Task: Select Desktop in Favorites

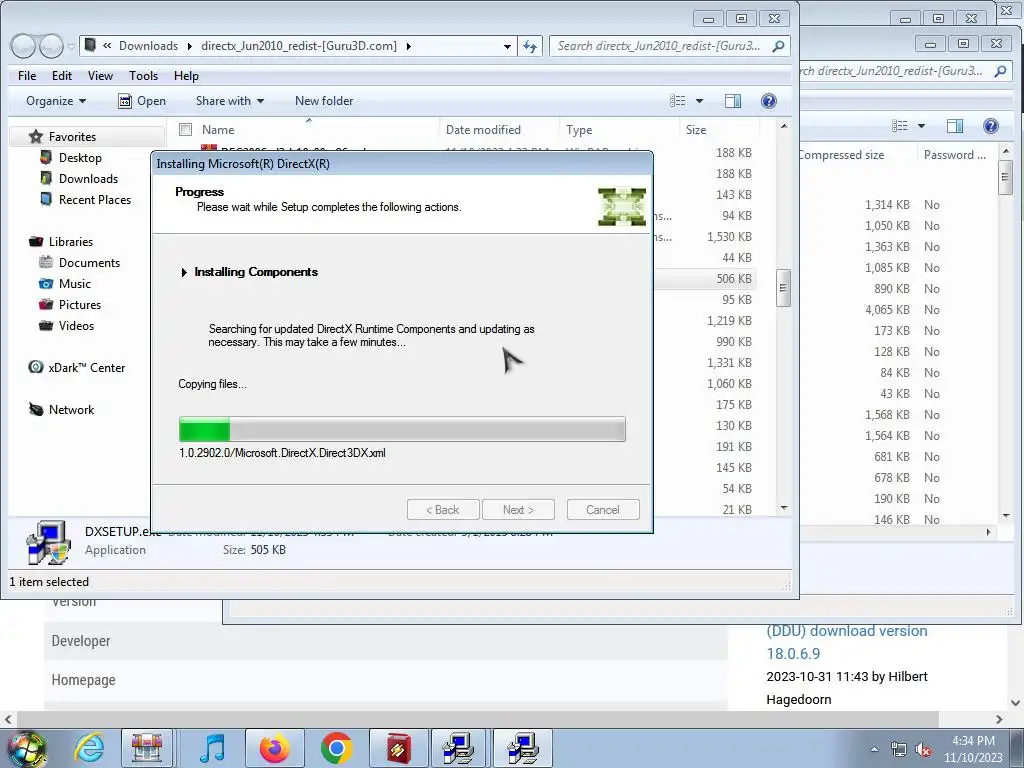Action: (80, 157)
